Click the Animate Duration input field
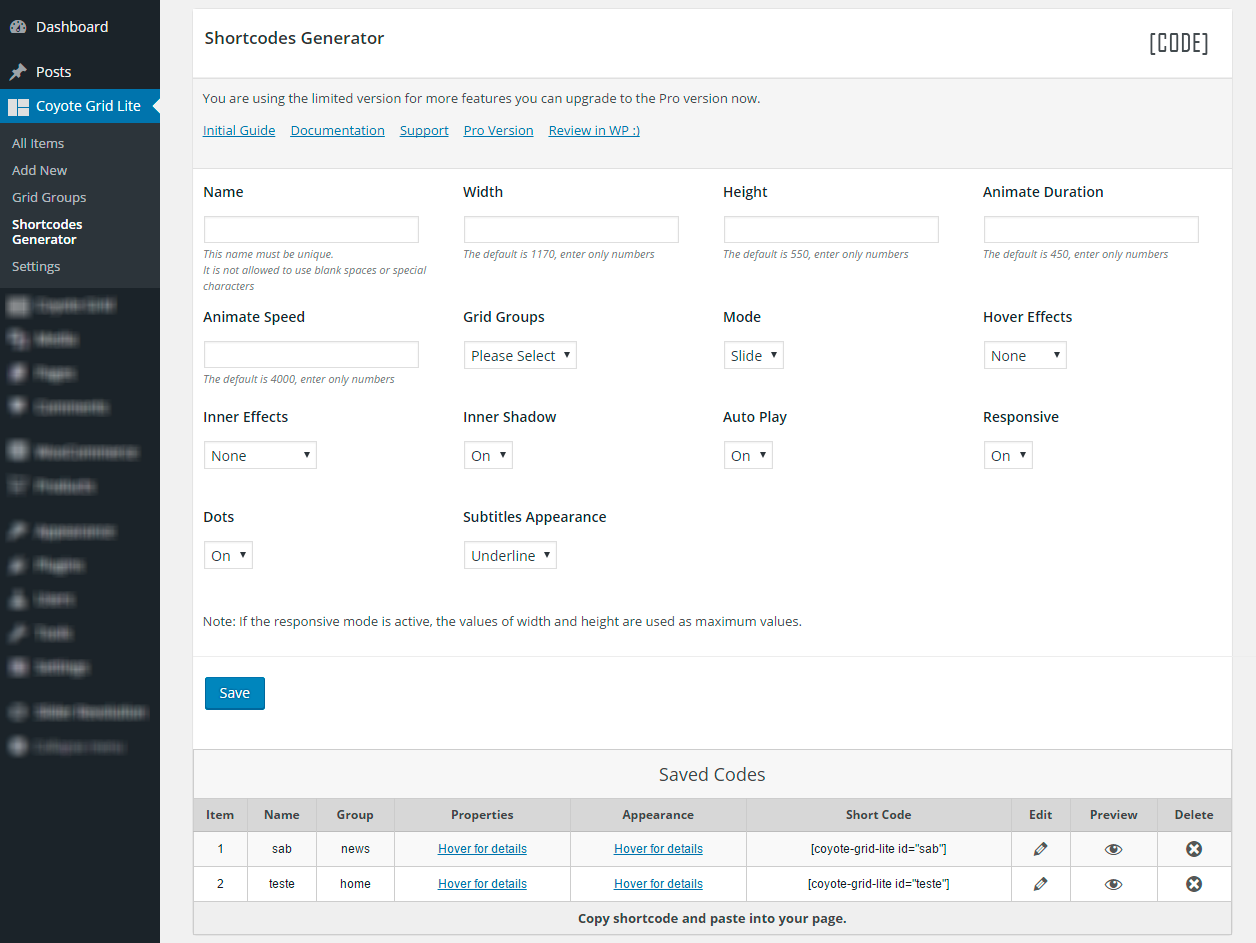 point(1091,230)
